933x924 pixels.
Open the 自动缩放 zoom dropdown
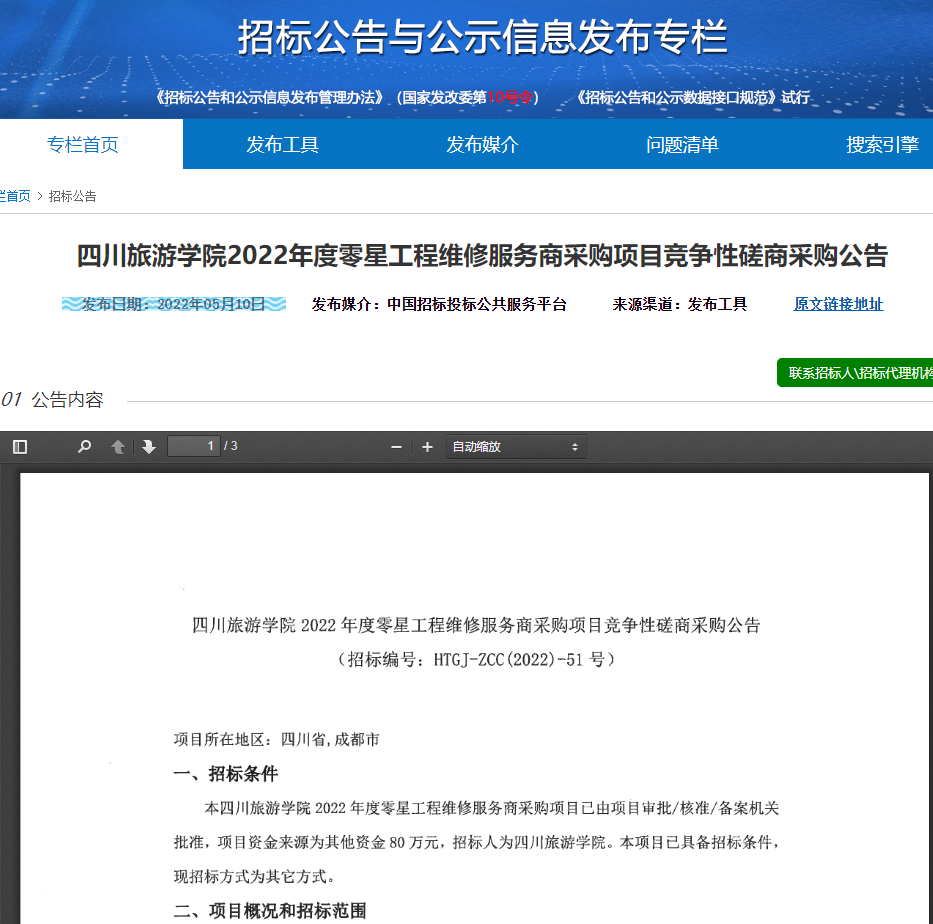coord(516,447)
